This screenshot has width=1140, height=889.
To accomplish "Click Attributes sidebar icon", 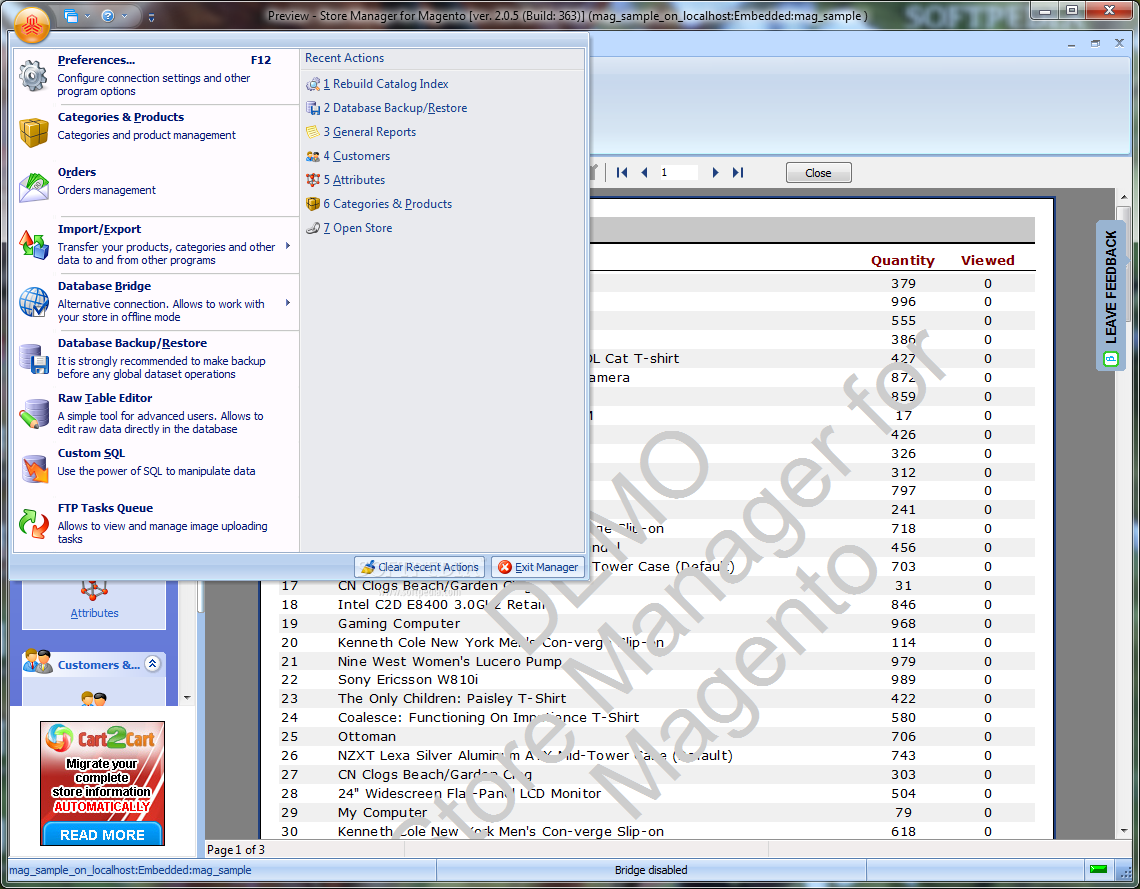I will (94, 590).
